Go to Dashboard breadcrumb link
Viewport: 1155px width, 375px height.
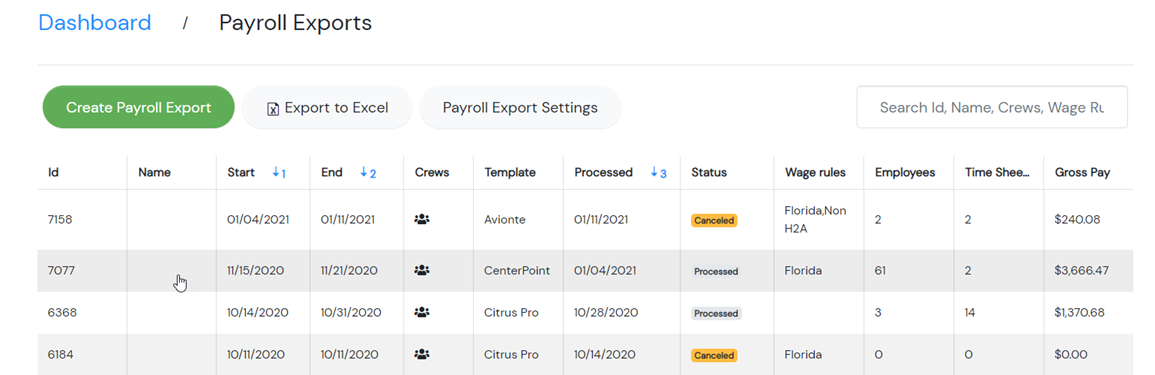pyautogui.click(x=95, y=23)
